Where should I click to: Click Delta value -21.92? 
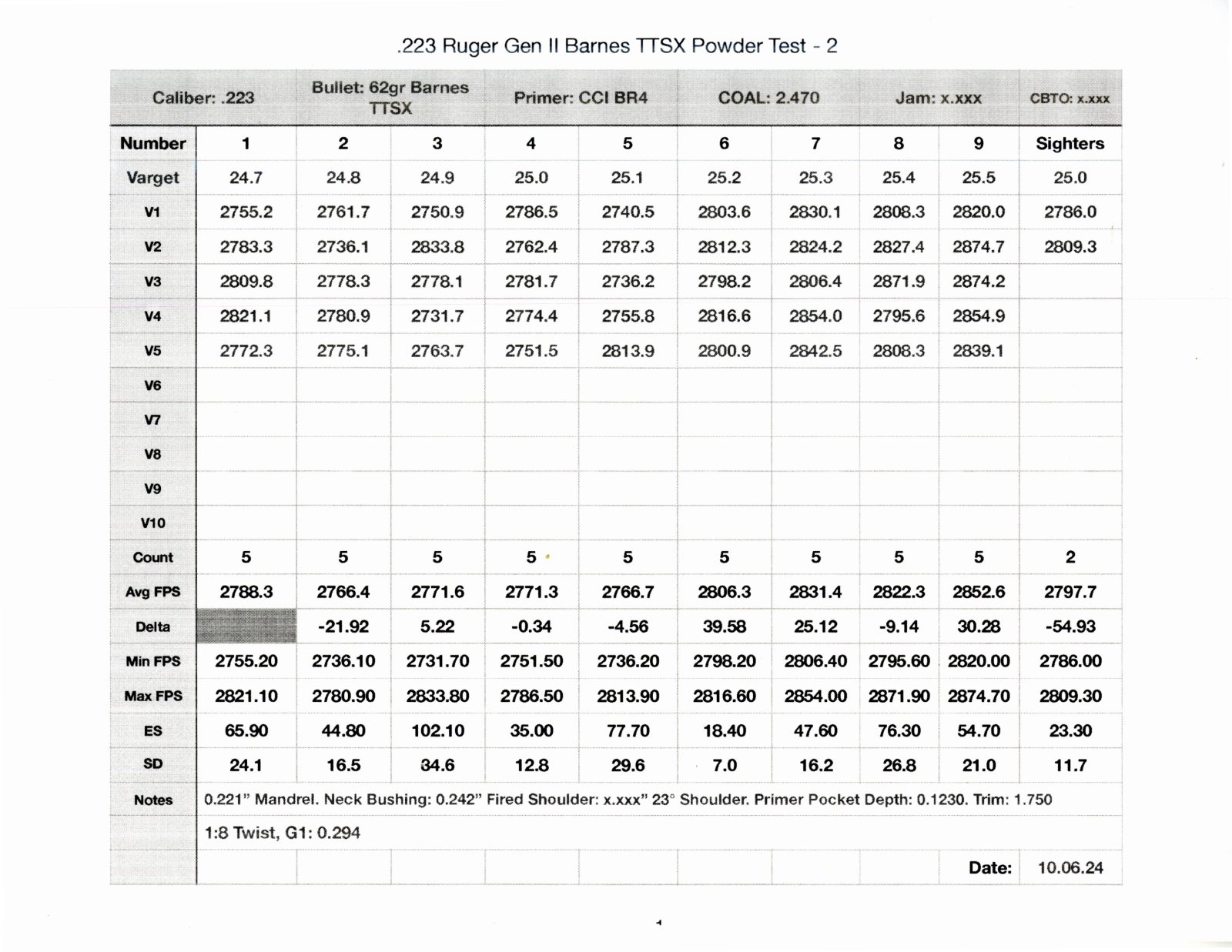(x=343, y=627)
